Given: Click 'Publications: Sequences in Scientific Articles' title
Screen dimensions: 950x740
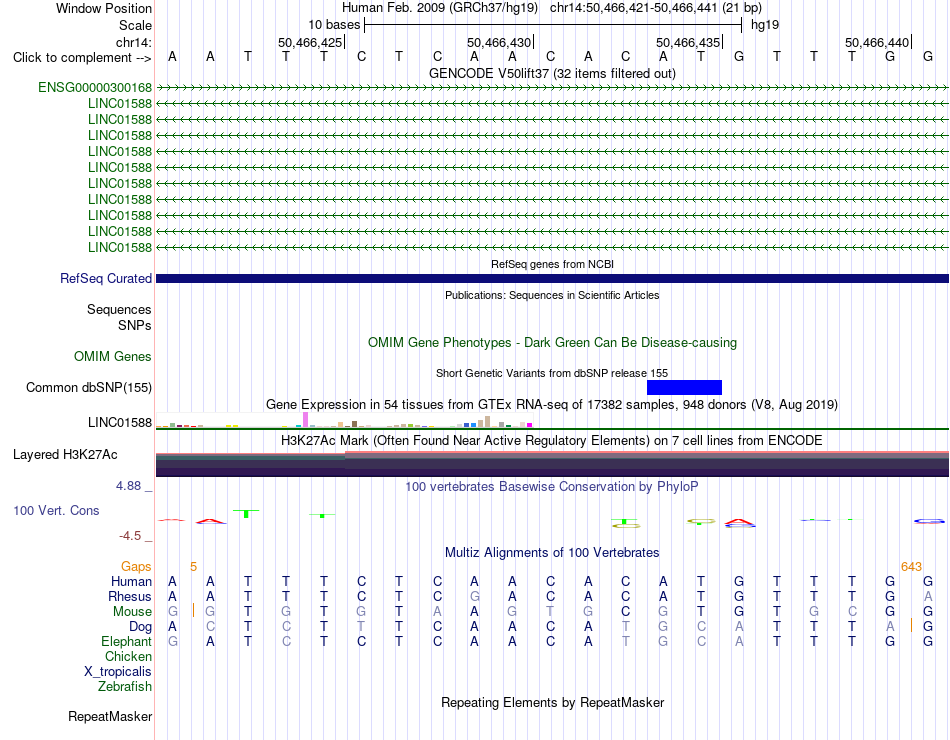Looking at the screenshot, I should click(552, 295).
